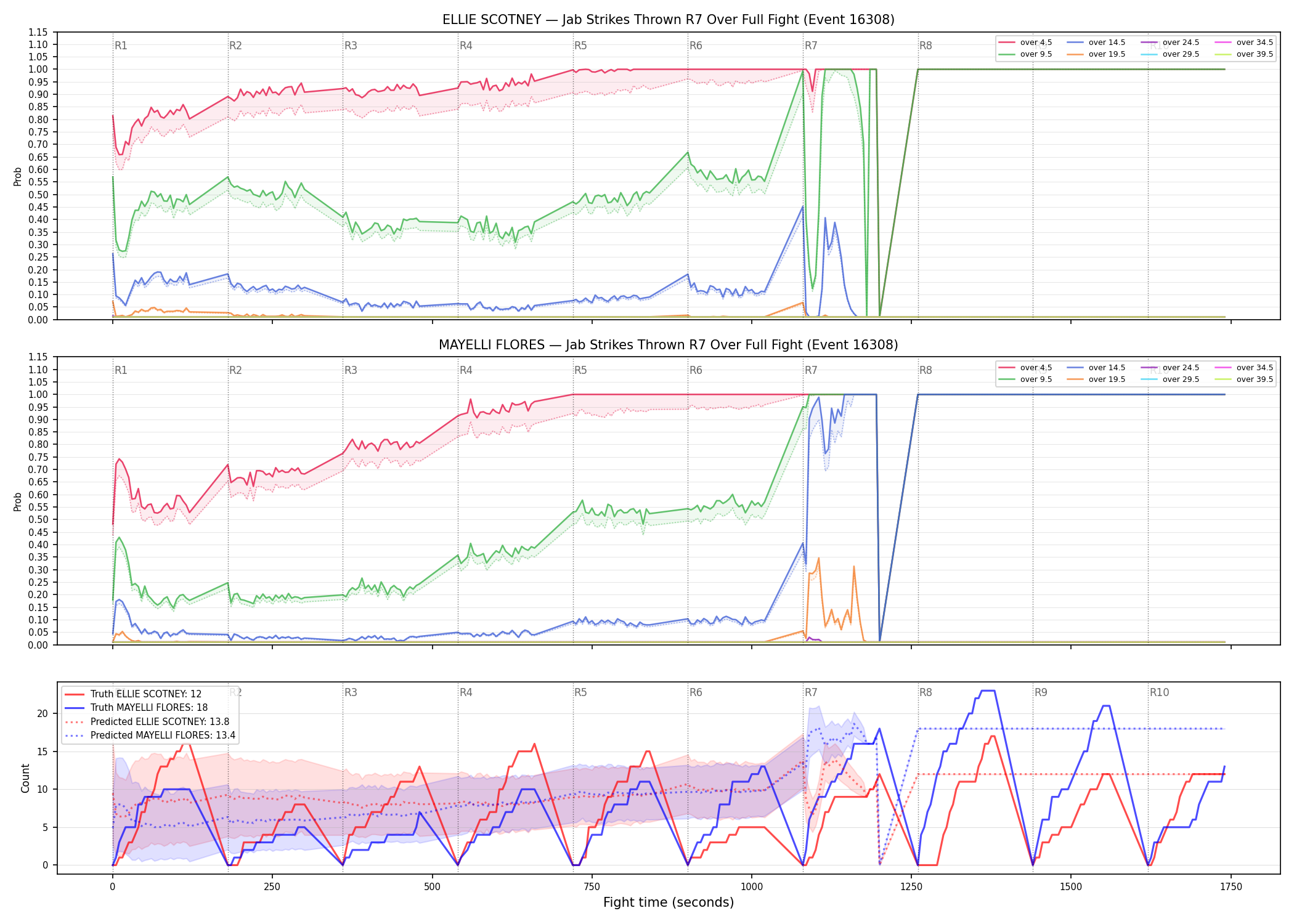Click the 0.50 tick on Flores chart y-axis
1294x924 pixels.
(x=38, y=519)
